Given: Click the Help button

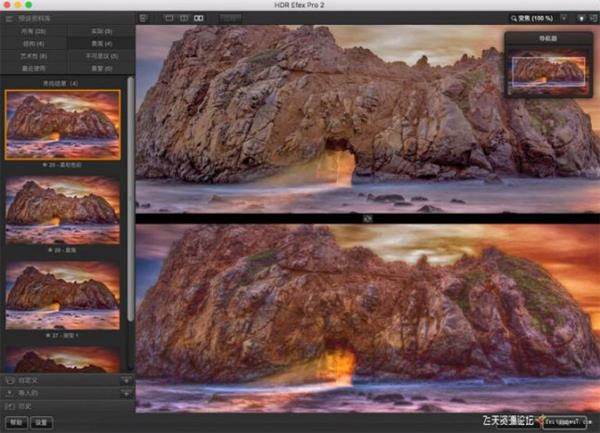Looking at the screenshot, I should tap(17, 422).
